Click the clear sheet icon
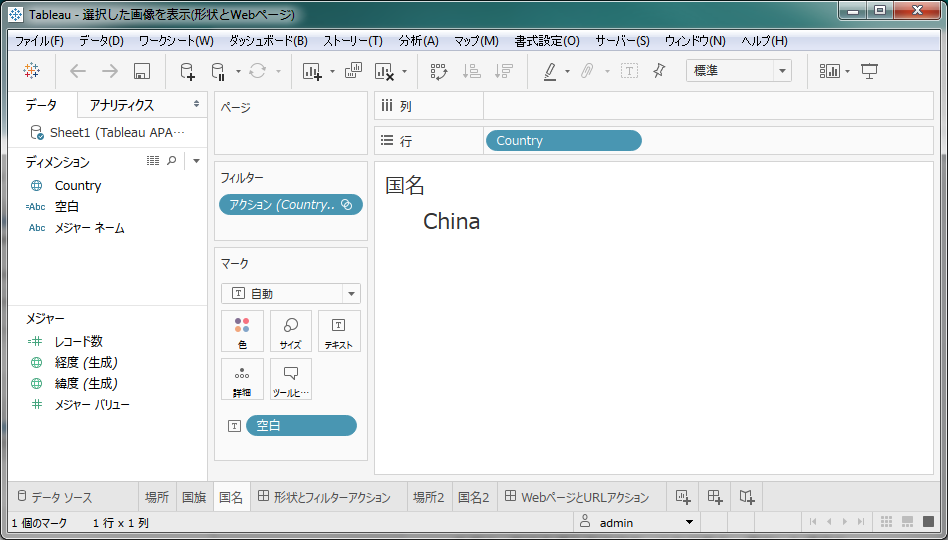The width and height of the screenshot is (948, 540). (x=385, y=71)
